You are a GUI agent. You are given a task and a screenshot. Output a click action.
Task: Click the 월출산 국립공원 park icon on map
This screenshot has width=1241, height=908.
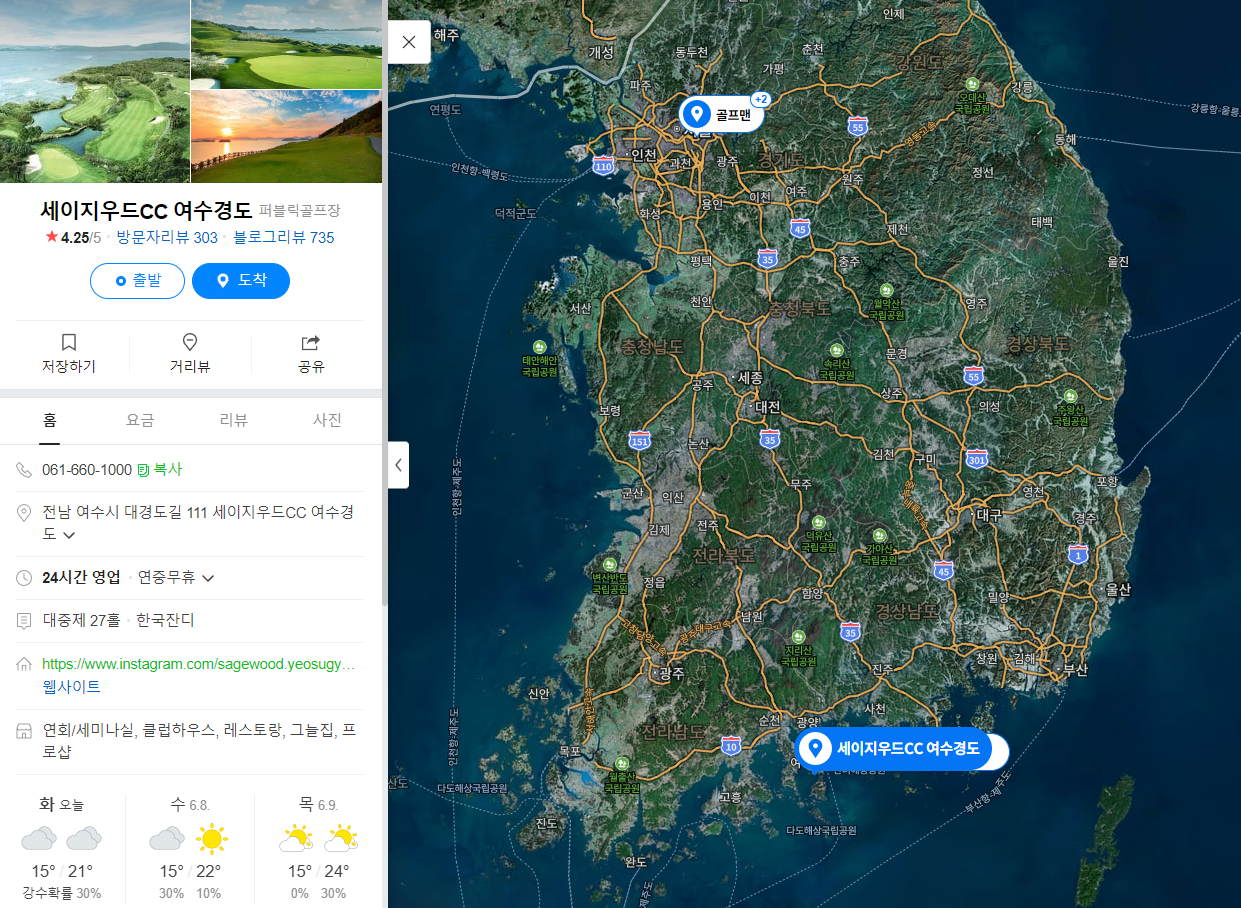[620, 763]
